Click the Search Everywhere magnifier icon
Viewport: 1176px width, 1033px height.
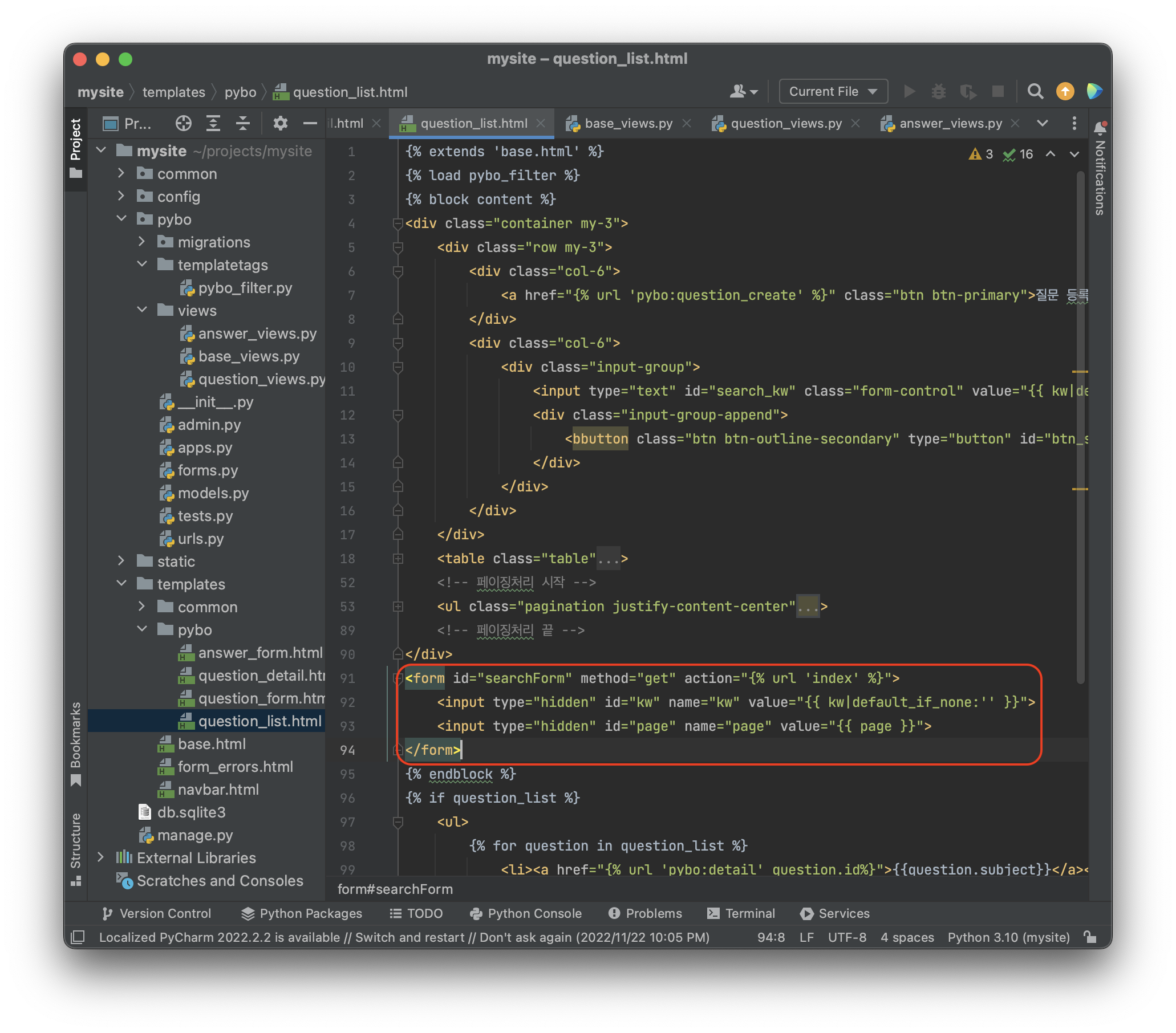pyautogui.click(x=1035, y=91)
